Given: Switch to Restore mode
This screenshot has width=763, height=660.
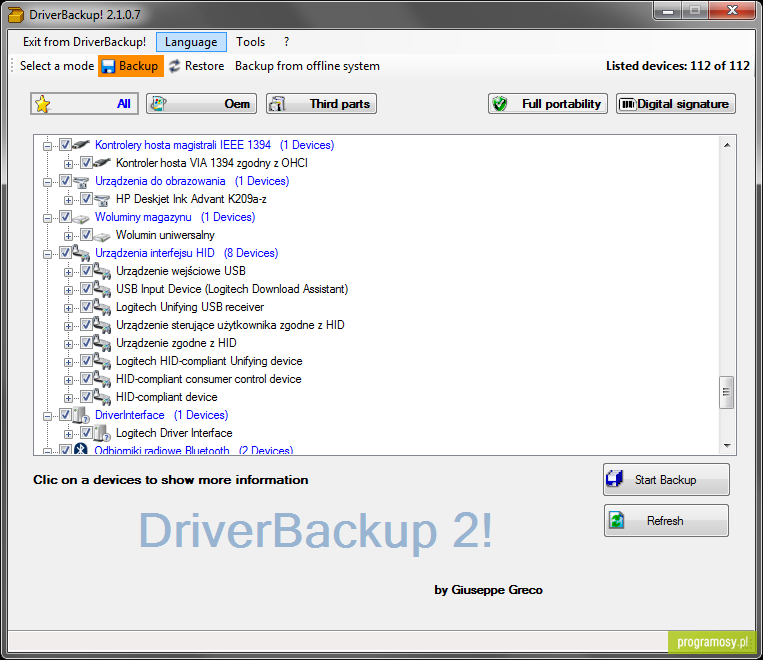Looking at the screenshot, I should pos(197,66).
